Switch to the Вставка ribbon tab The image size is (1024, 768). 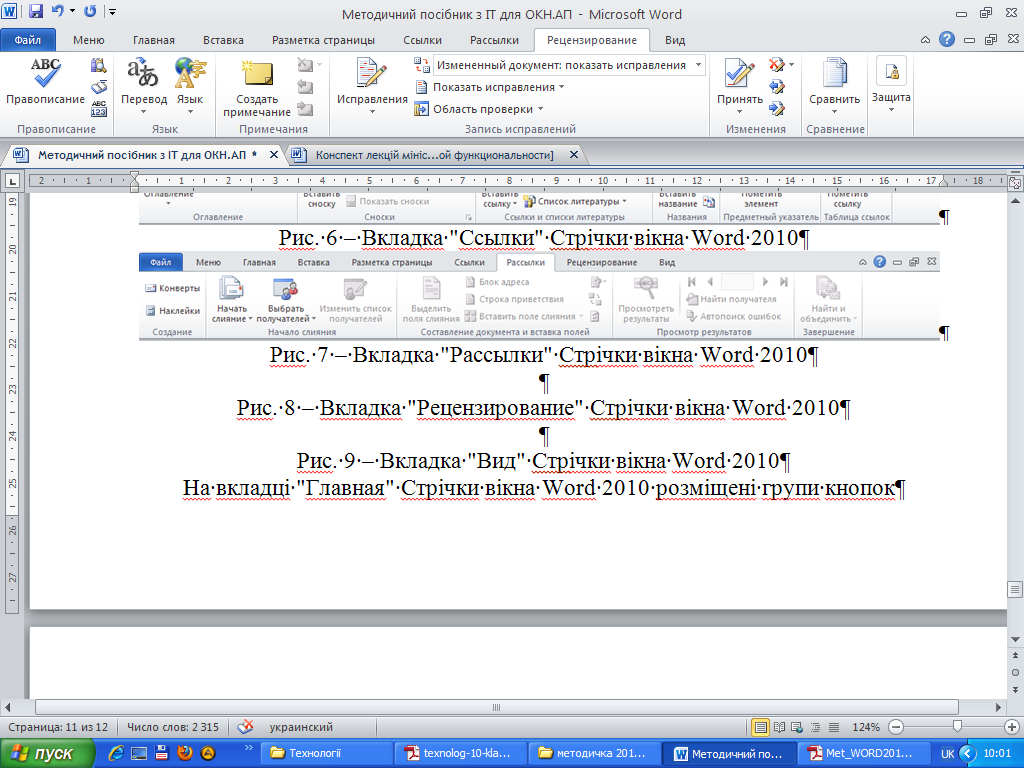click(223, 40)
